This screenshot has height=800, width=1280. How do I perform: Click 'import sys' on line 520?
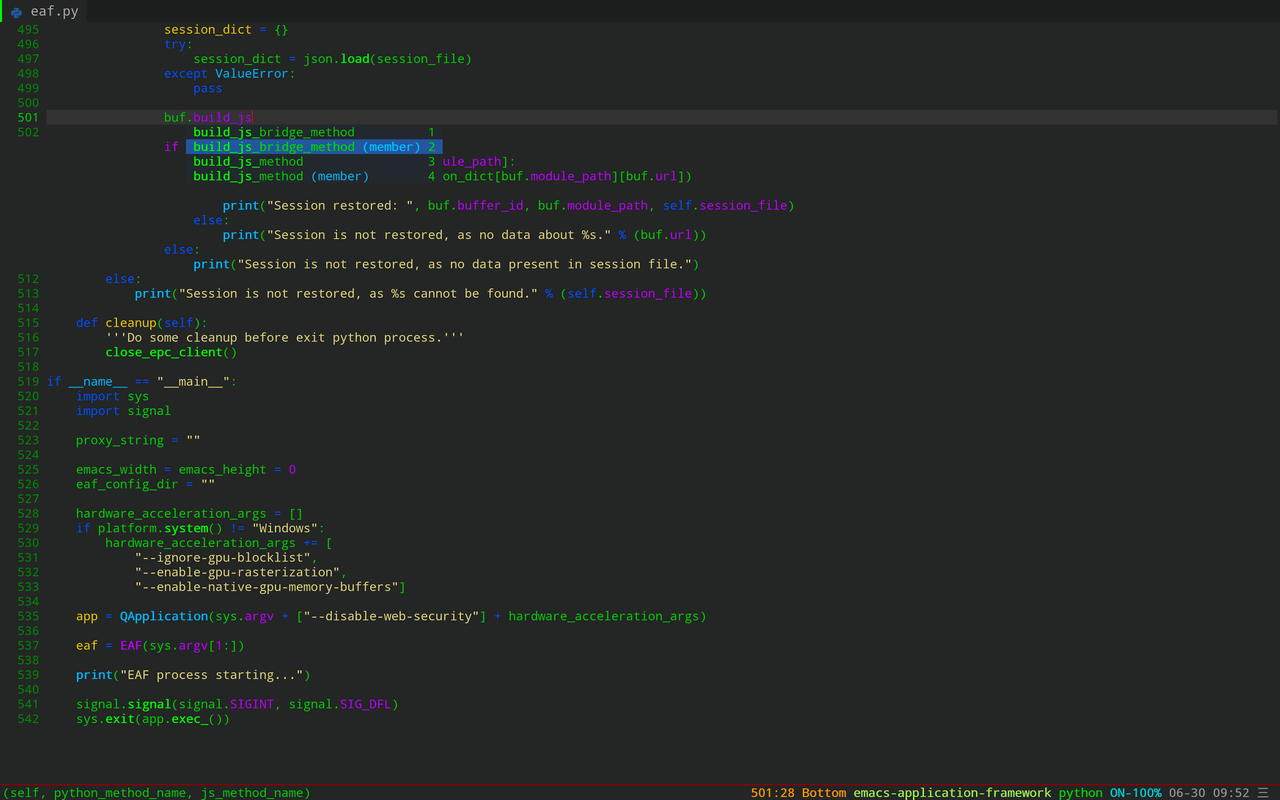click(x=113, y=397)
